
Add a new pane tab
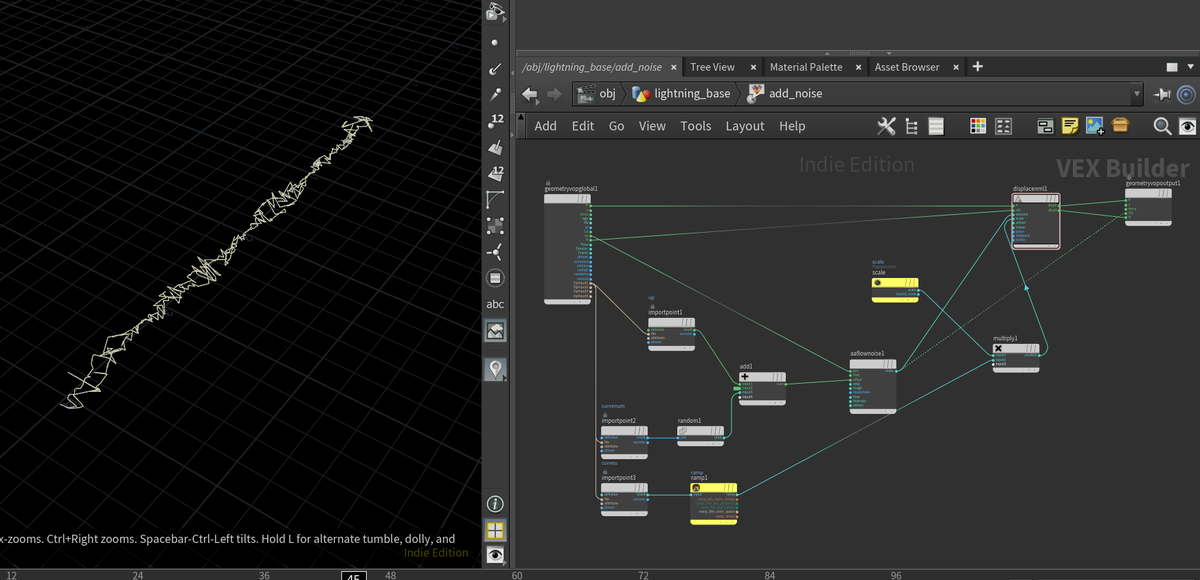[978, 67]
